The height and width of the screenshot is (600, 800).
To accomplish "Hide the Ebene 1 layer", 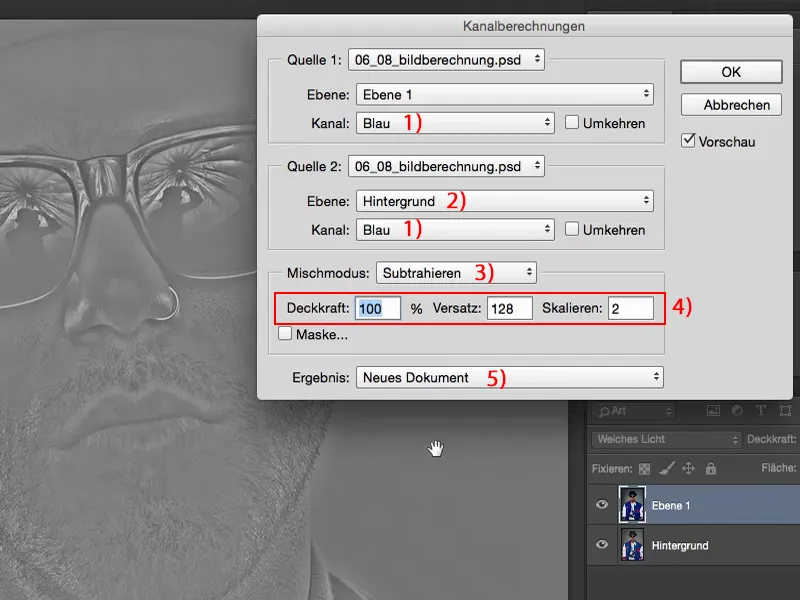I will coord(602,505).
